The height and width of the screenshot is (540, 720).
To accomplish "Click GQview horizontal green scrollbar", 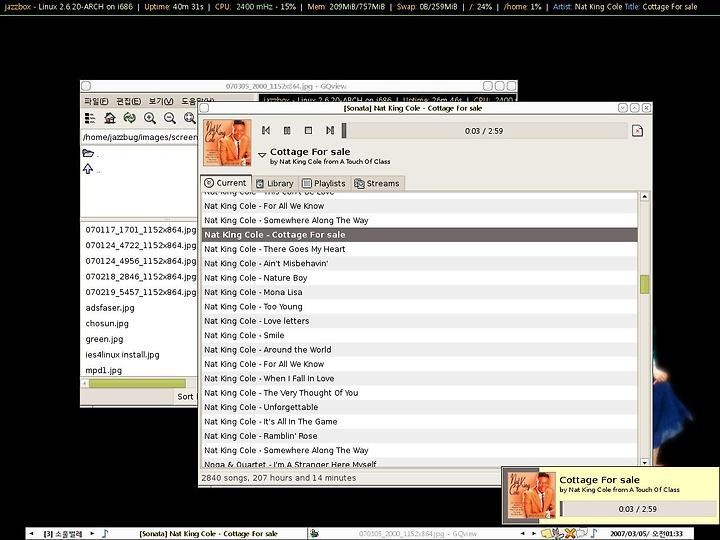I will (x=137, y=383).
